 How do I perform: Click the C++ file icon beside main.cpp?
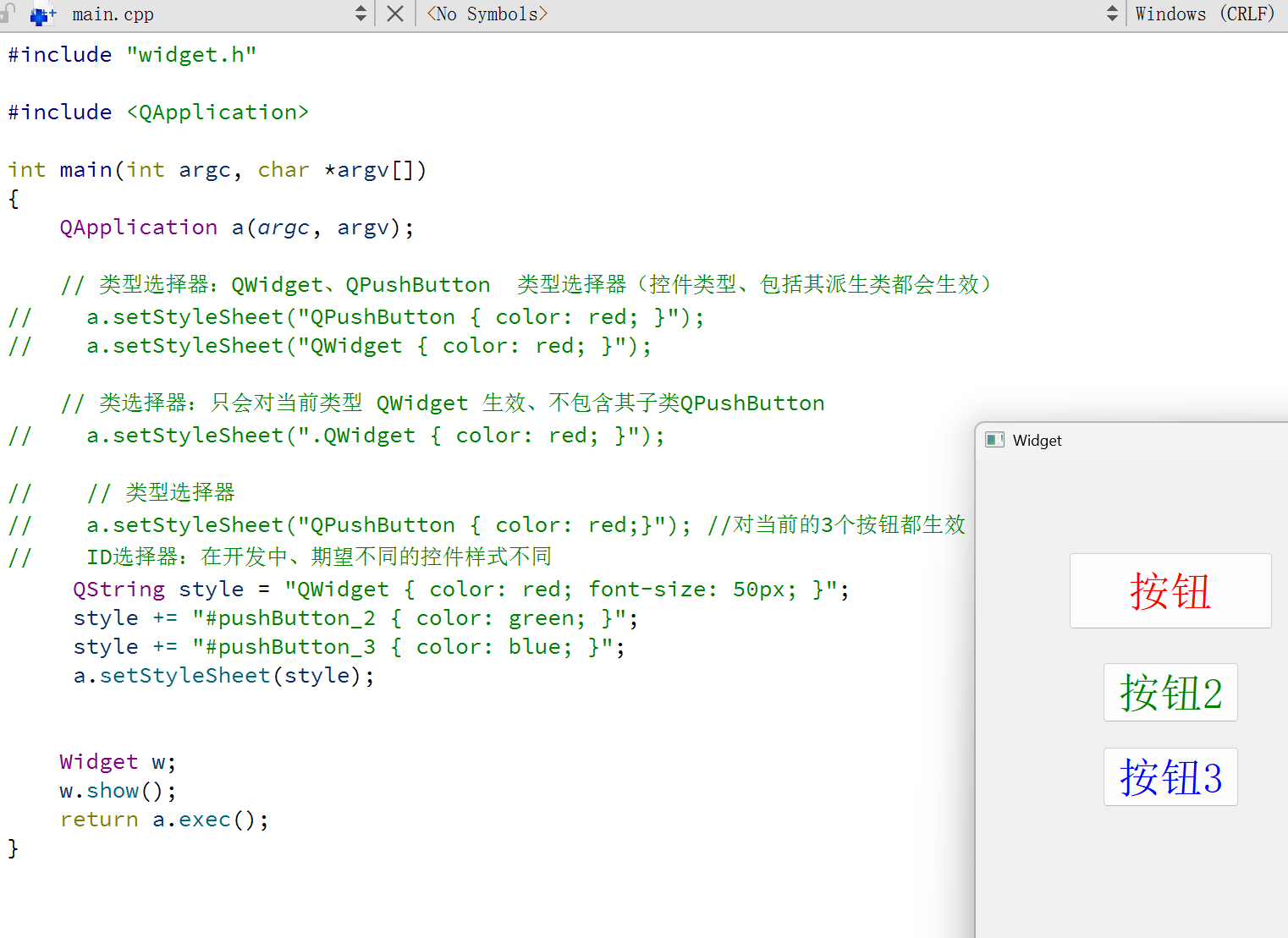[x=42, y=14]
